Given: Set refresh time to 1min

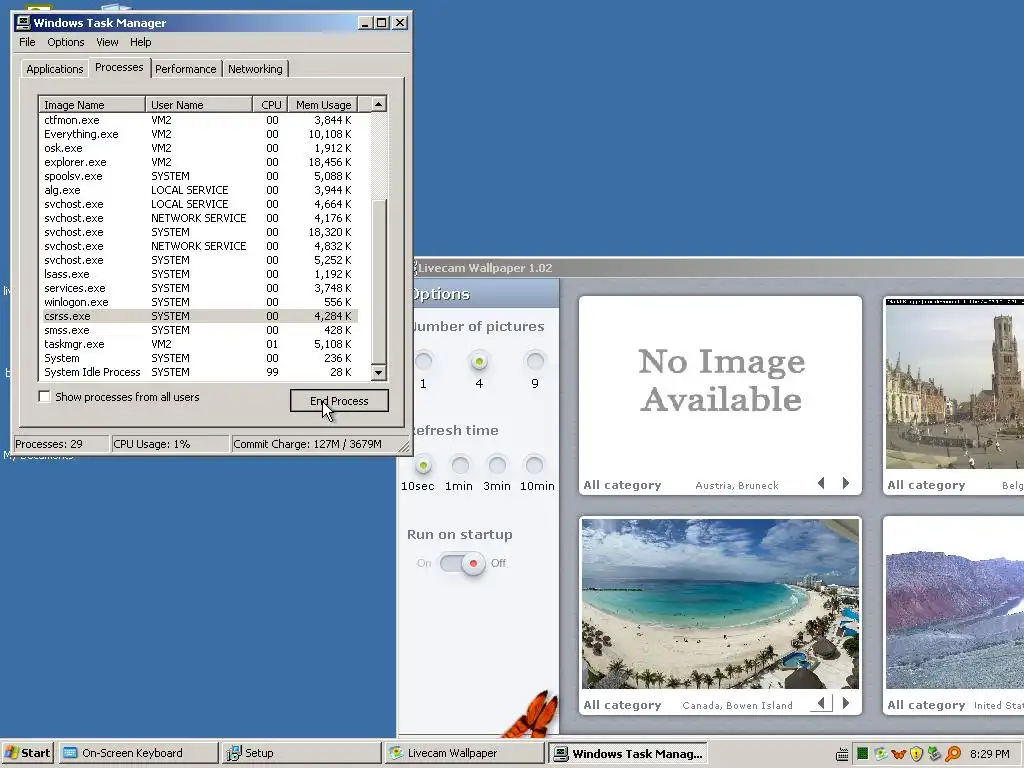Looking at the screenshot, I should [460, 465].
